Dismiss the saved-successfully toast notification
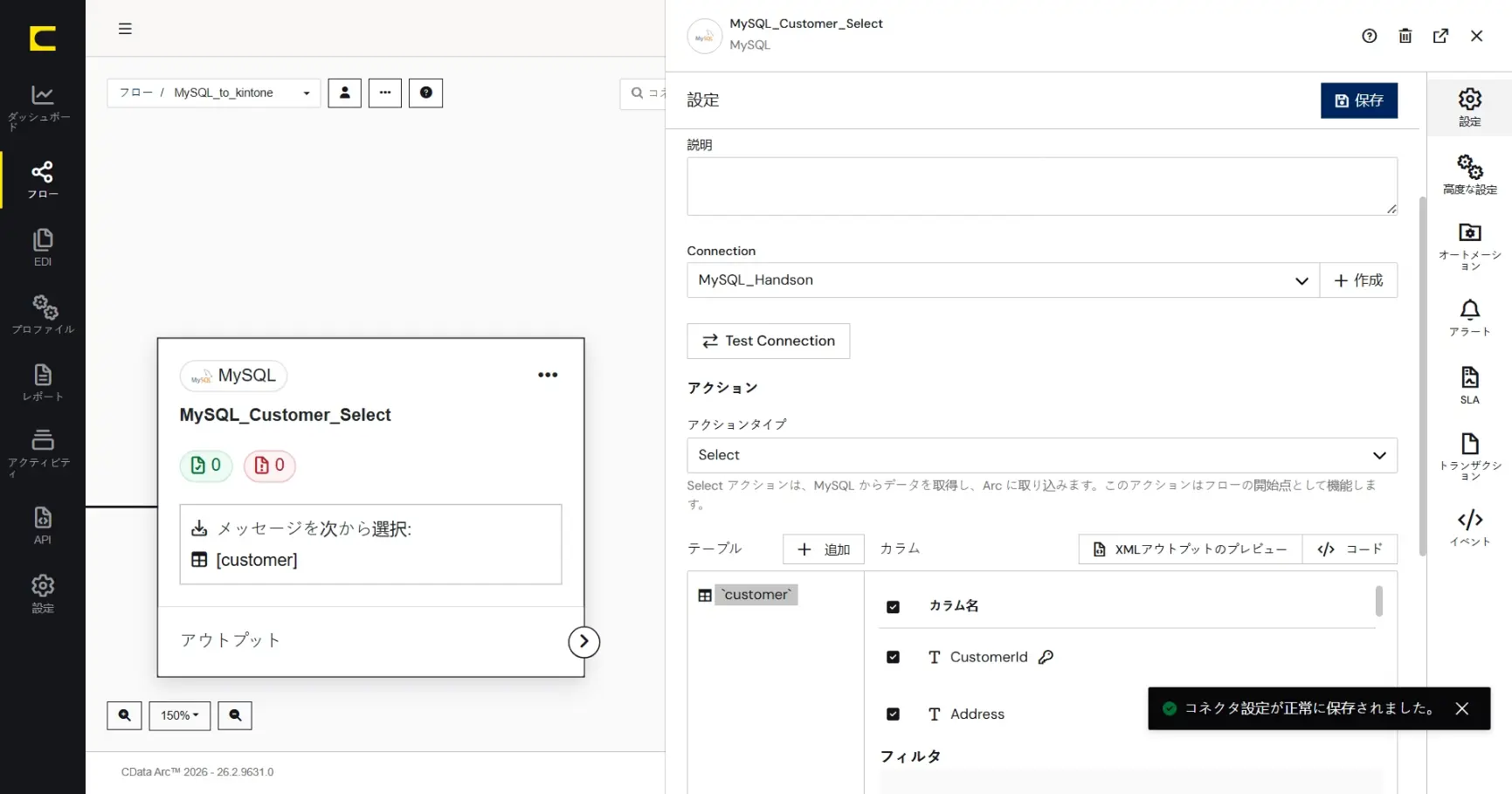The width and height of the screenshot is (1512, 794). pyautogui.click(x=1462, y=708)
